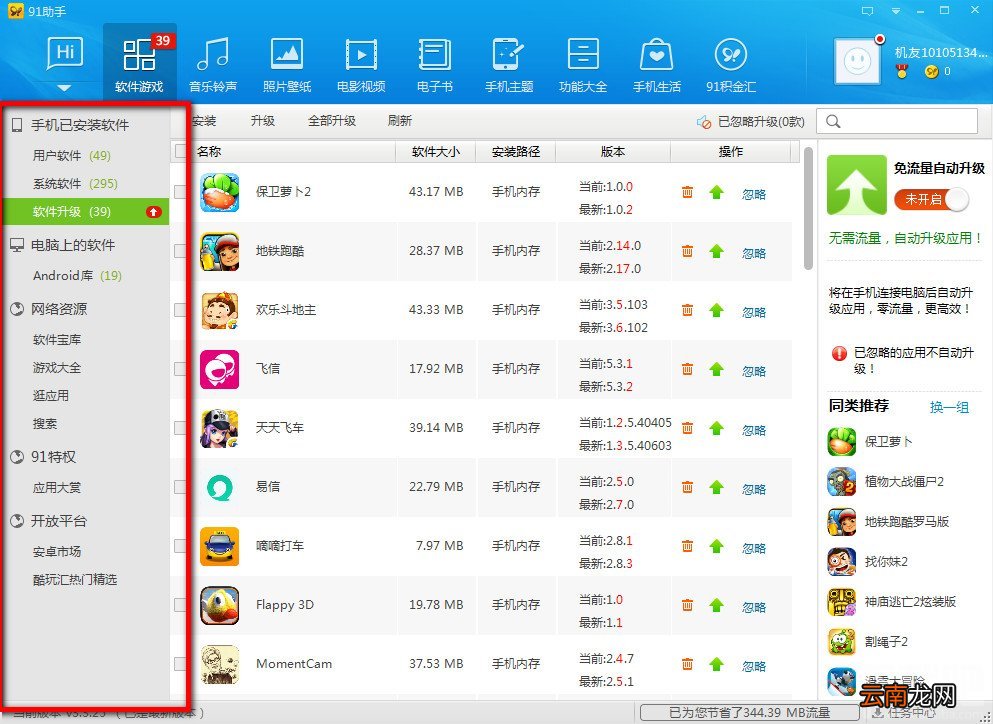Click the user avatar smiley picture
This screenshot has width=993, height=724.
point(857,61)
